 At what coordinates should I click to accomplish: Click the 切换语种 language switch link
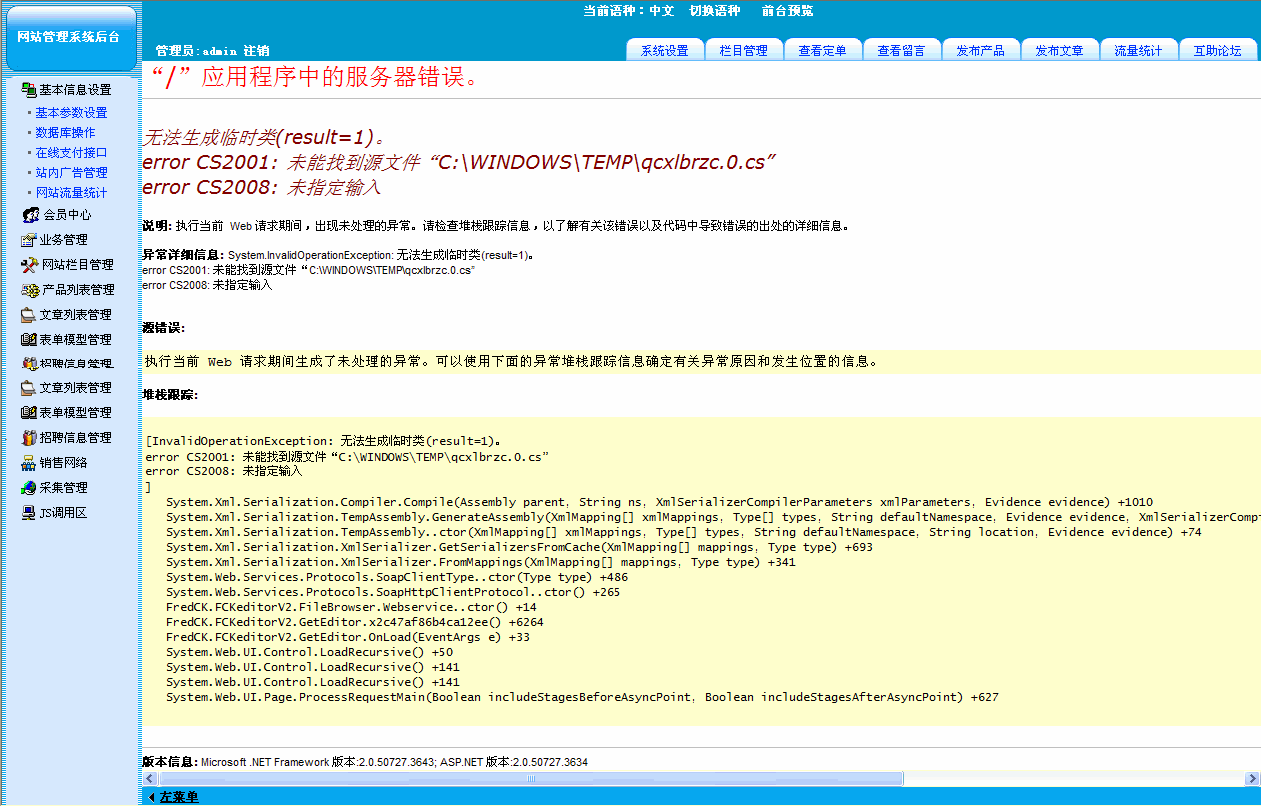[x=714, y=11]
